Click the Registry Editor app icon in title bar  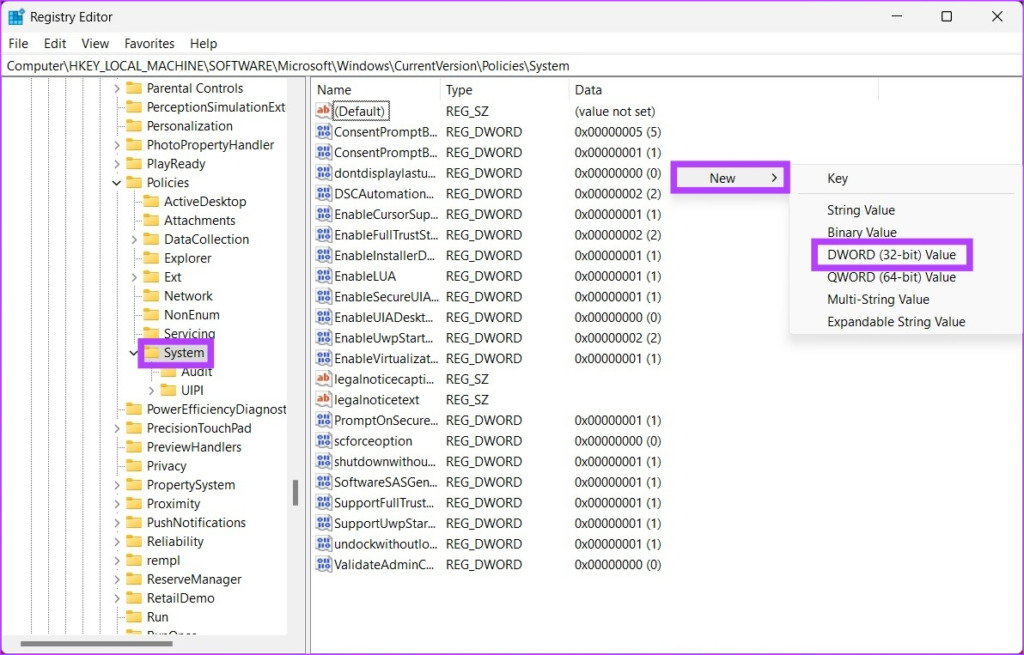pos(16,16)
